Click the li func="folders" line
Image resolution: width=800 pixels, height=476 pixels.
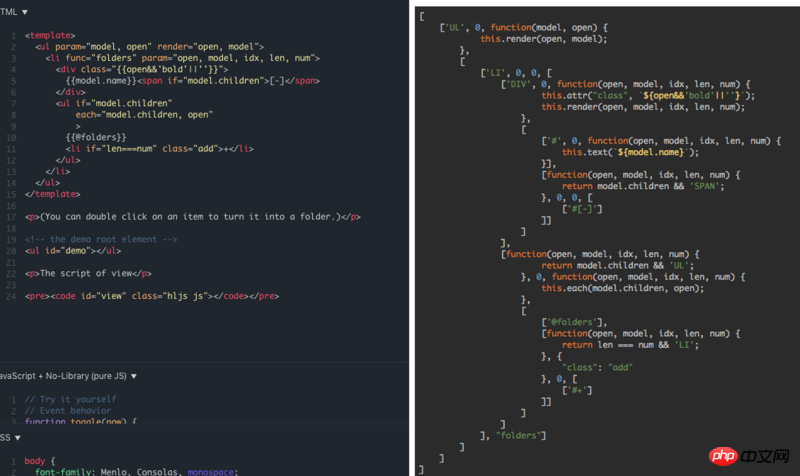[x=183, y=58]
